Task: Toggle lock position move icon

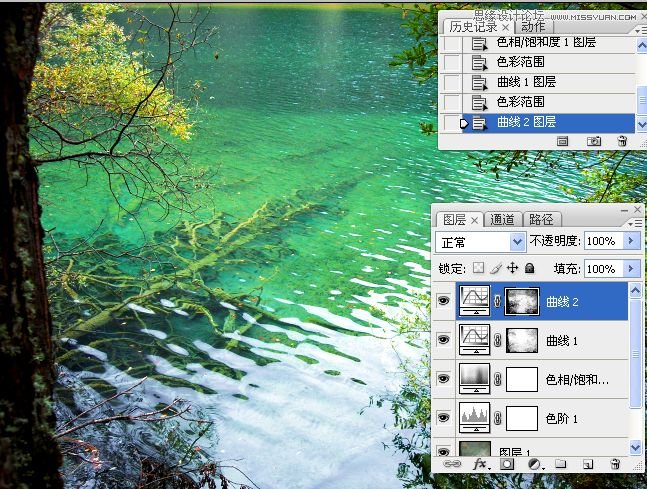Action: coord(512,268)
